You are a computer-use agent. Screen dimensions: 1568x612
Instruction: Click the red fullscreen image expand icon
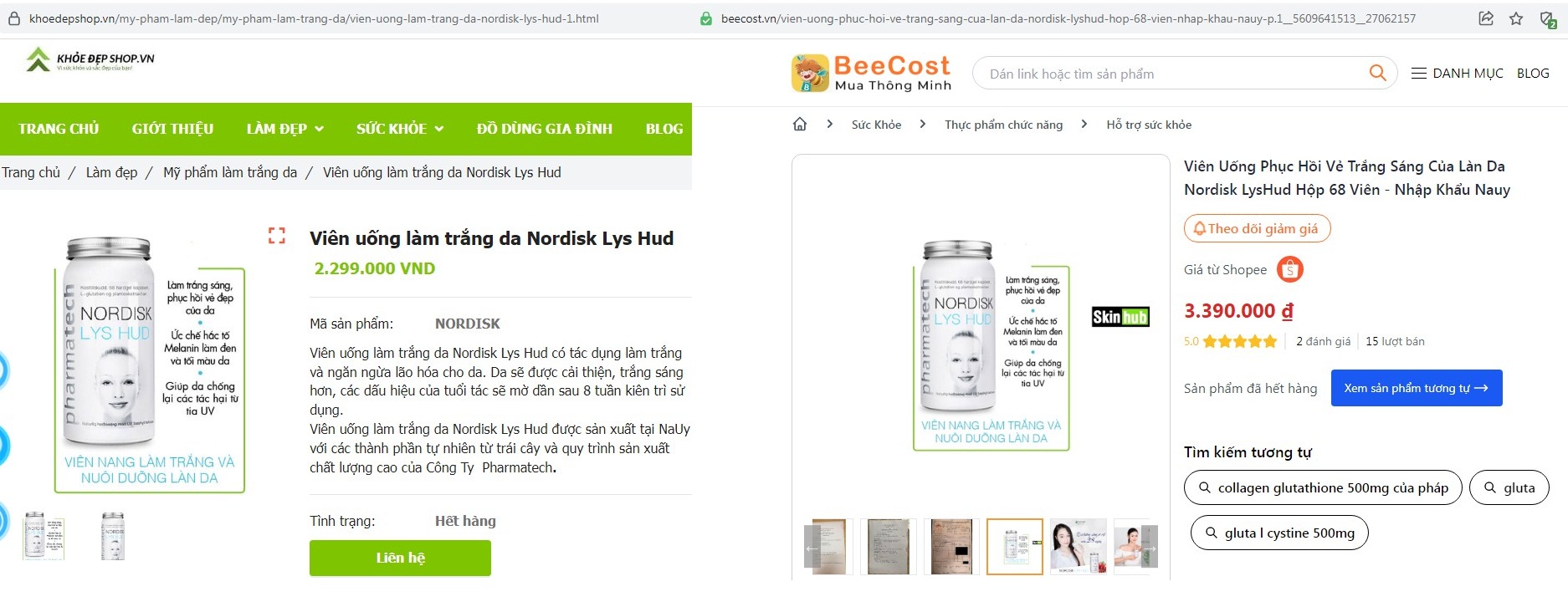277,236
